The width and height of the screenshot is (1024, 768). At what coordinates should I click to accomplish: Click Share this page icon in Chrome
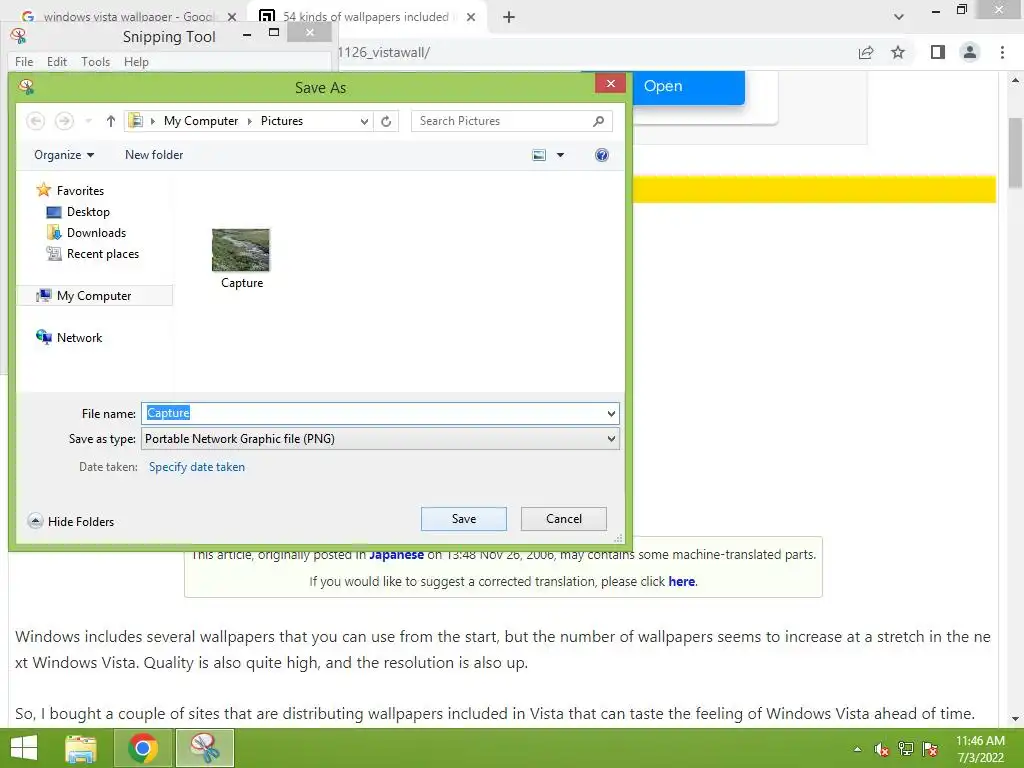coord(866,52)
